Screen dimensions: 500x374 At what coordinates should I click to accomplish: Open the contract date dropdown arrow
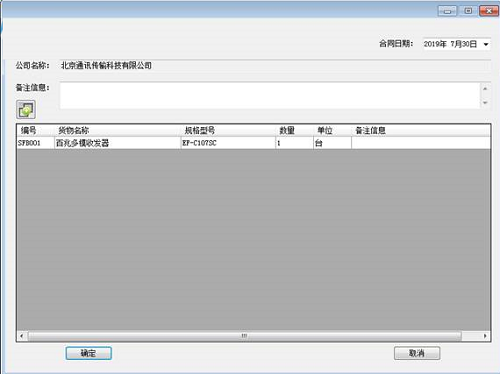click(486, 44)
